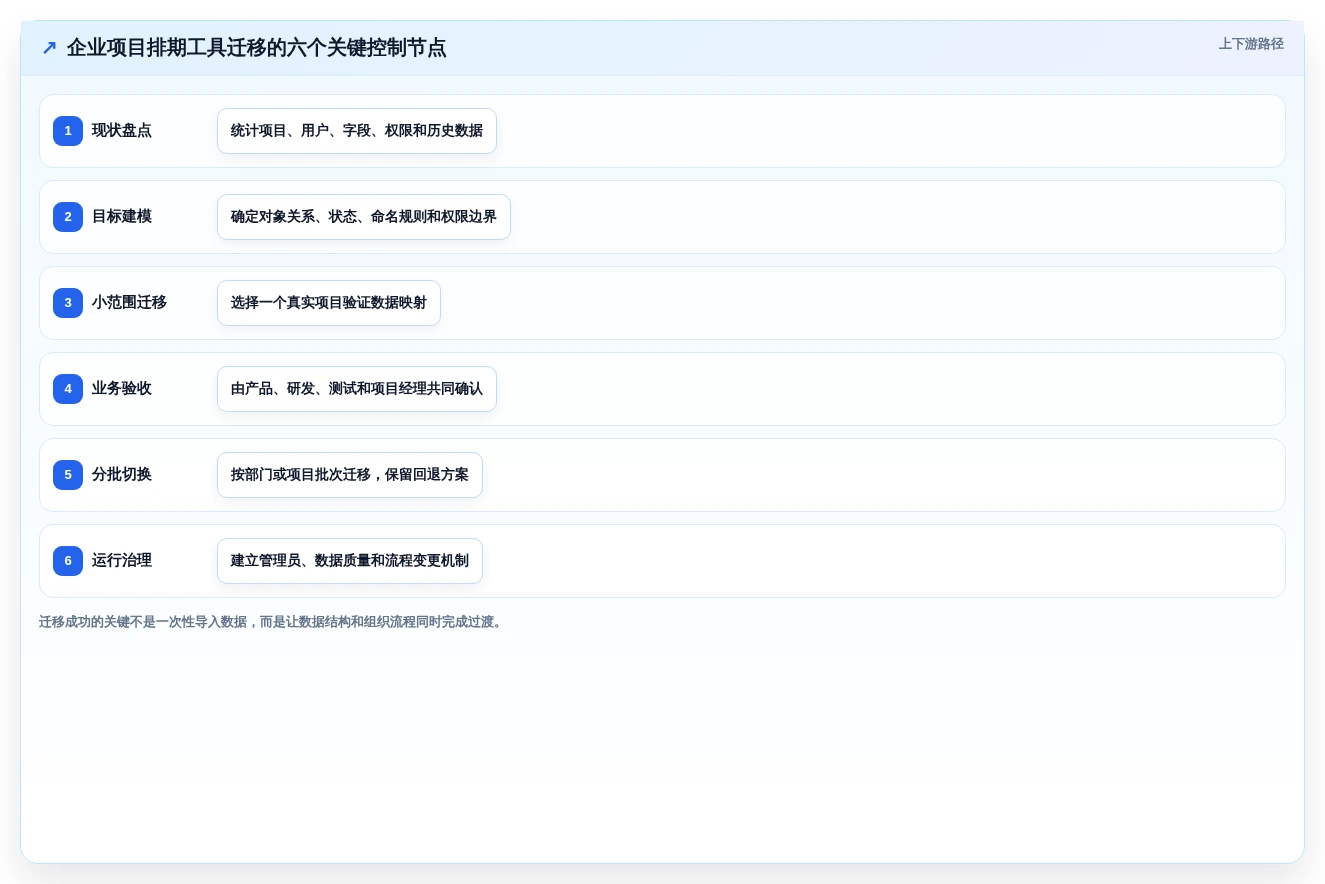Click the number 1 badge for 现状盘点
The image size is (1325, 884).
pos(68,131)
